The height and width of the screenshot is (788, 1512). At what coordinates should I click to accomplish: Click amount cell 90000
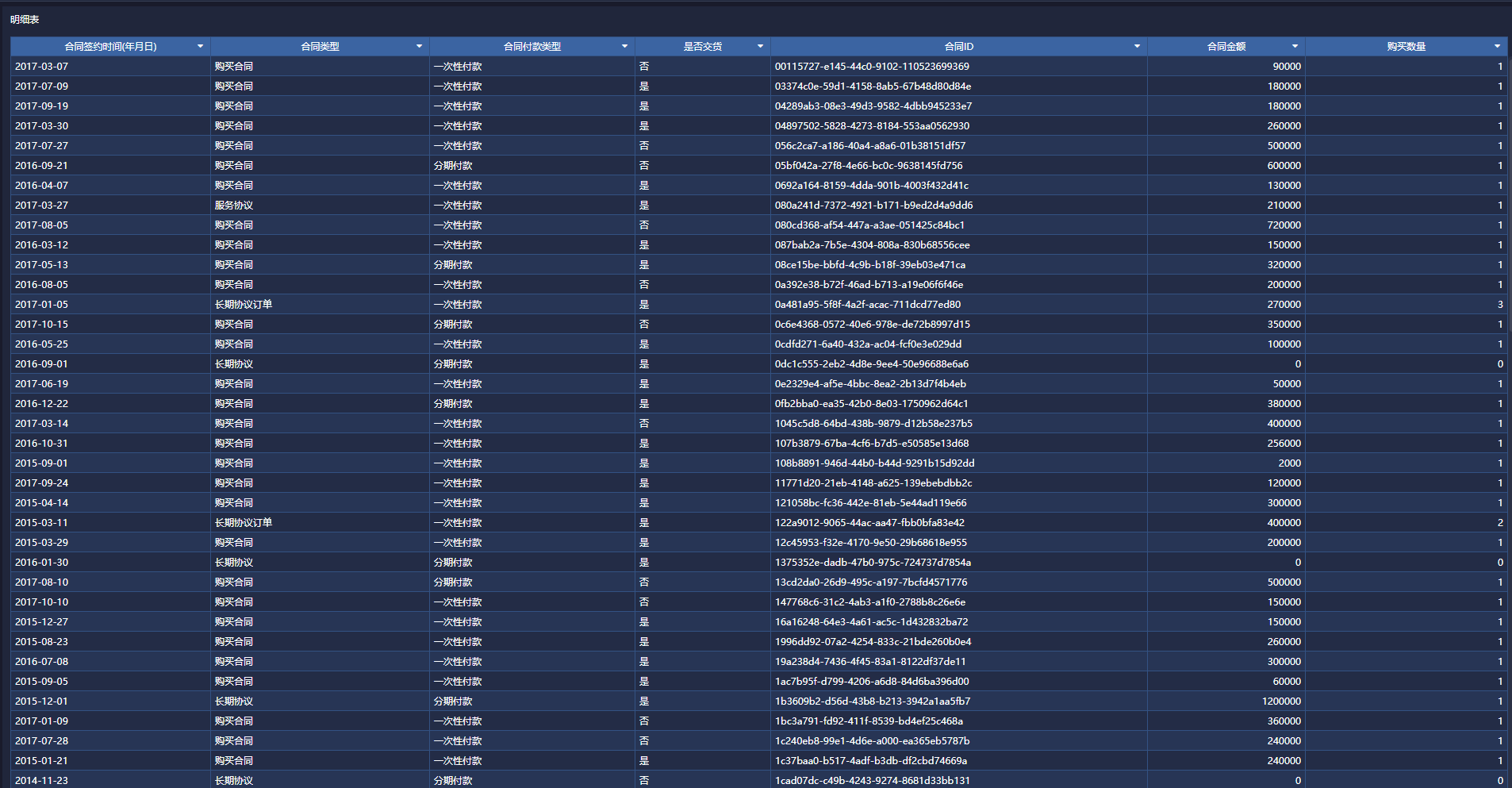[1226, 67]
